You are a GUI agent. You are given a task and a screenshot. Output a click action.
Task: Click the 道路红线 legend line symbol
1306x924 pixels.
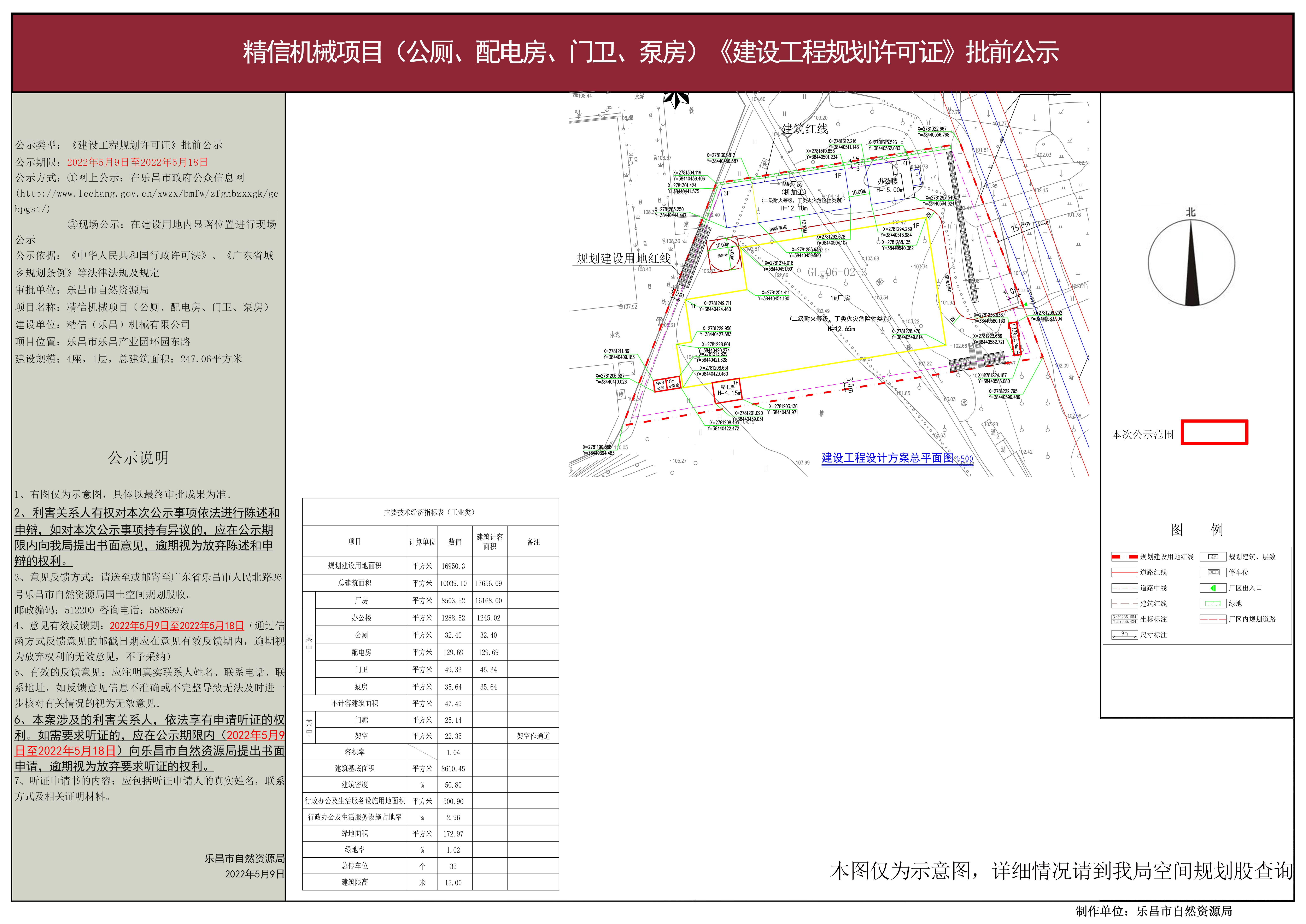(1124, 572)
